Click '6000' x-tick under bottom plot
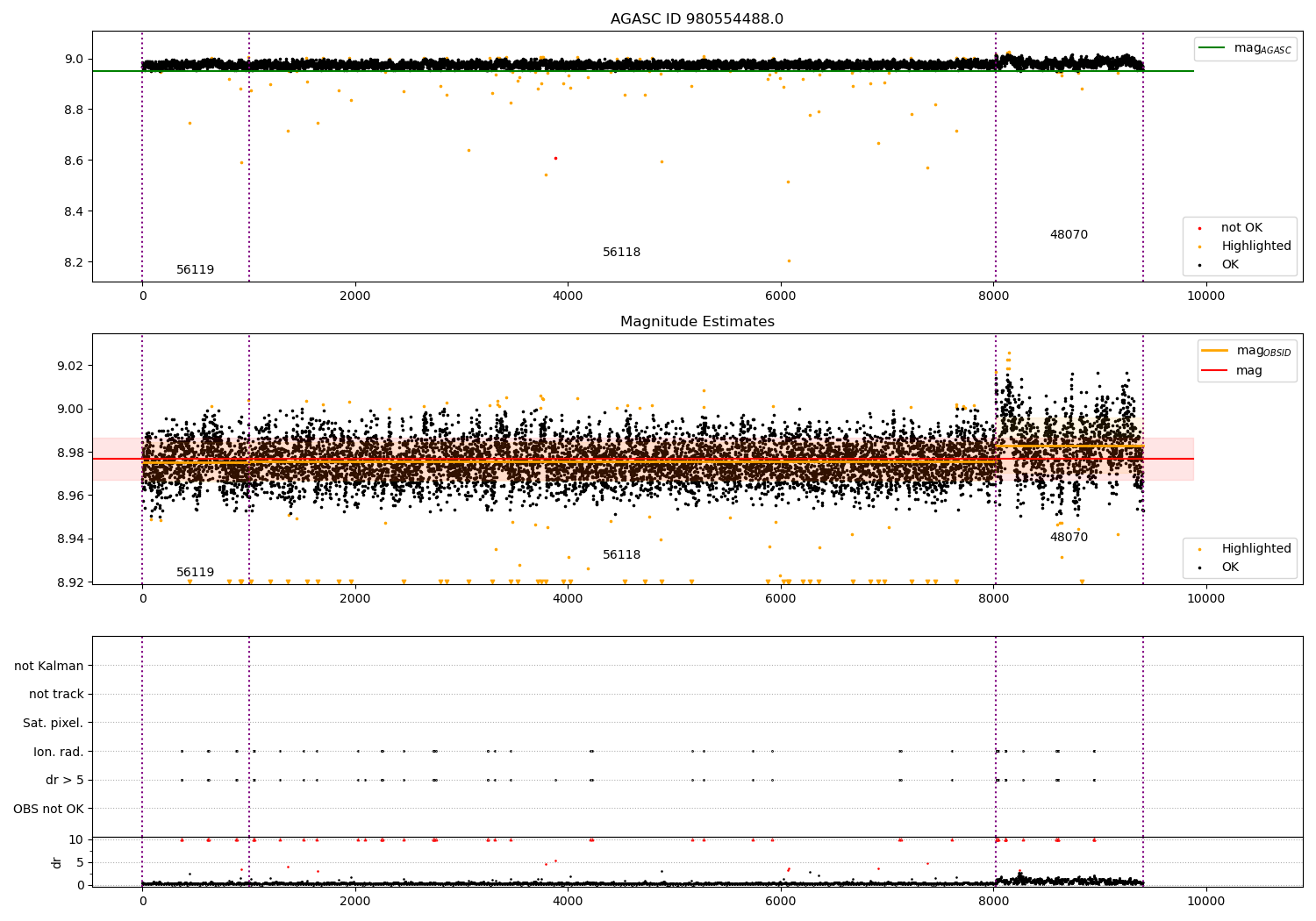 781,902
